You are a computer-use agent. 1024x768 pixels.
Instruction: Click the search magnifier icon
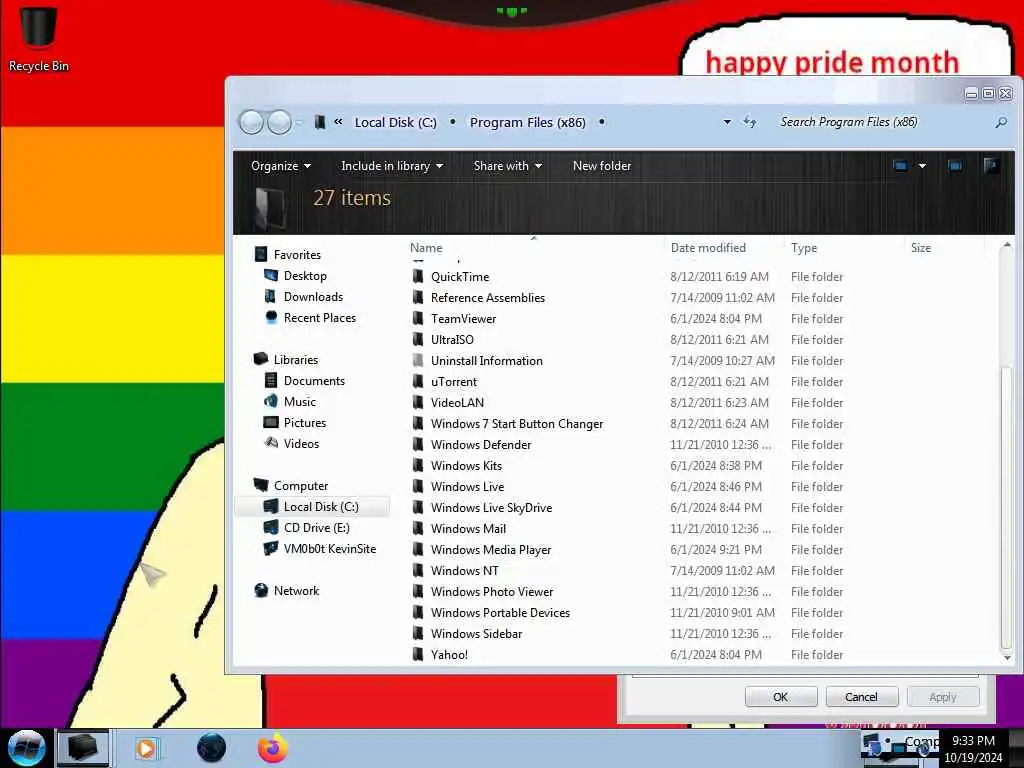pyautogui.click(x=1000, y=122)
